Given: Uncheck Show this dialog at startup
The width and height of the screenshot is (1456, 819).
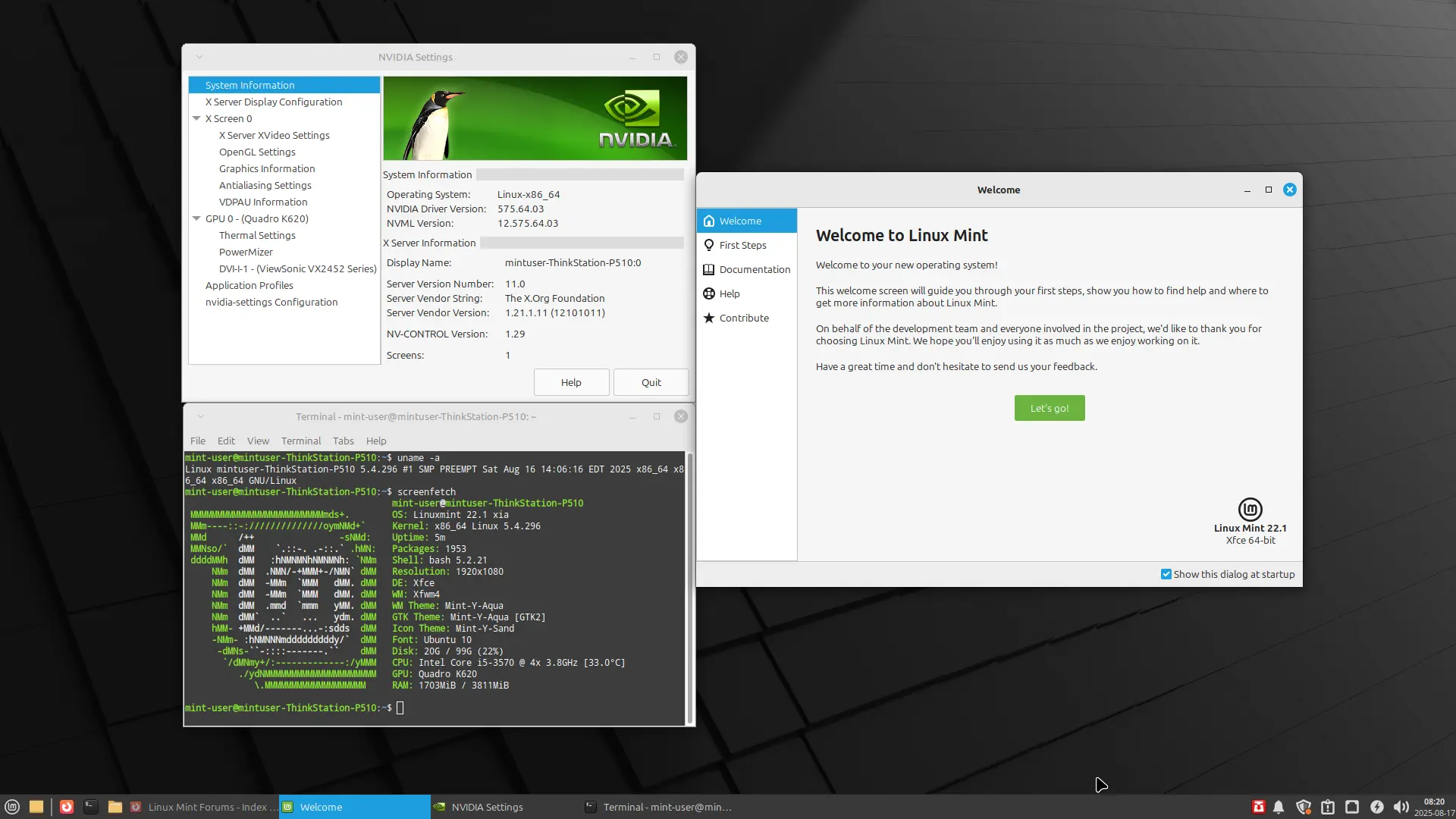Looking at the screenshot, I should (x=1166, y=574).
